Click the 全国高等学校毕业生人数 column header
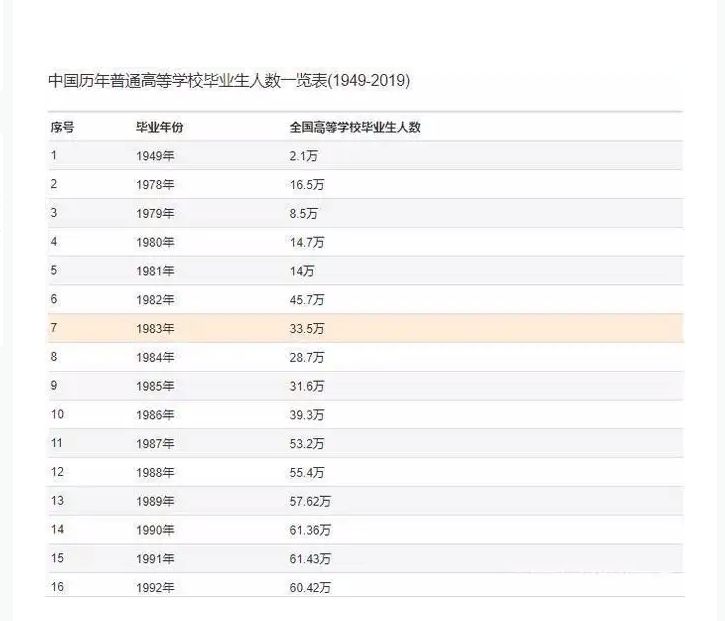 tap(355, 127)
